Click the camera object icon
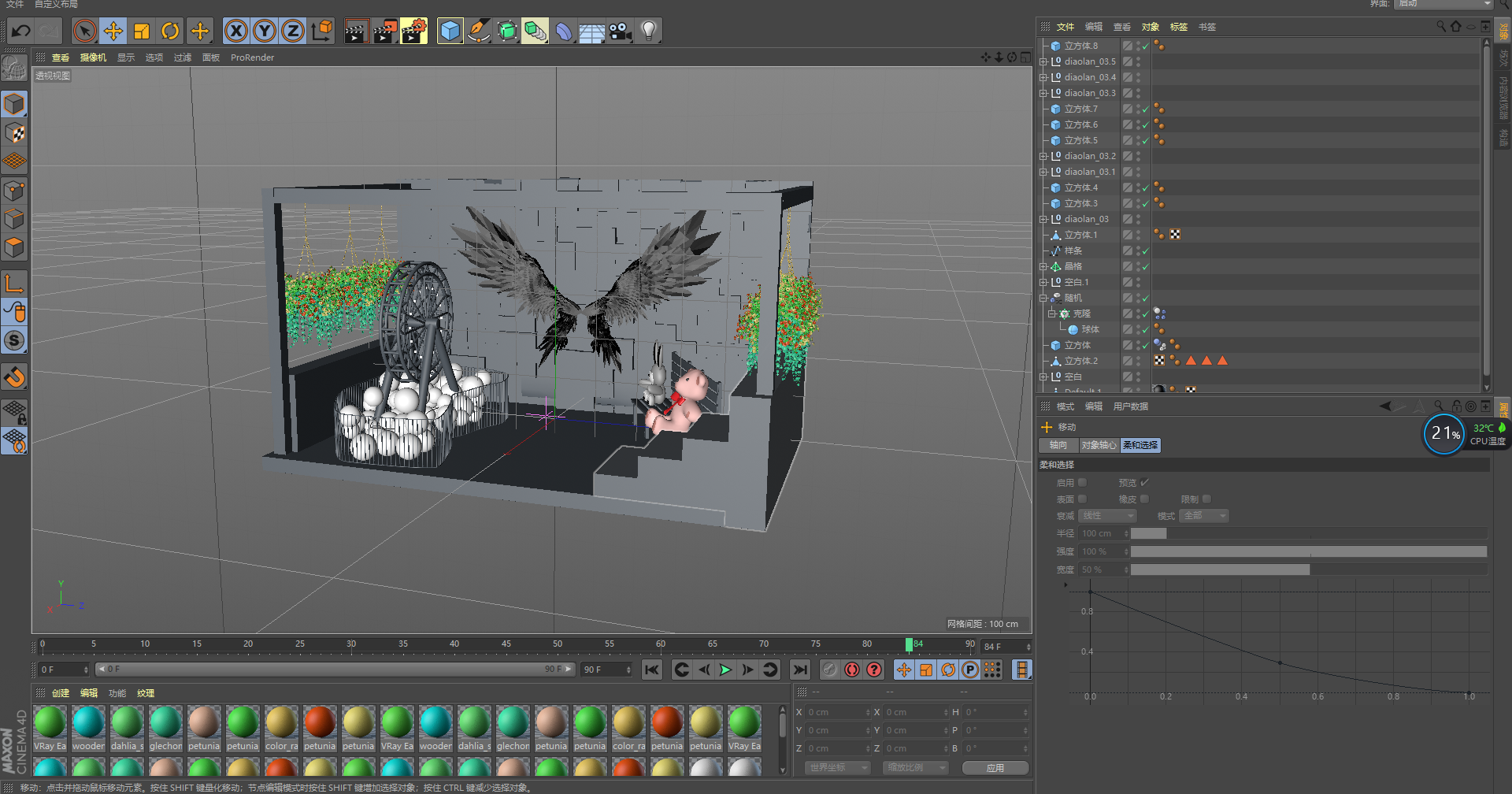Image resolution: width=1512 pixels, height=794 pixels. point(621,32)
